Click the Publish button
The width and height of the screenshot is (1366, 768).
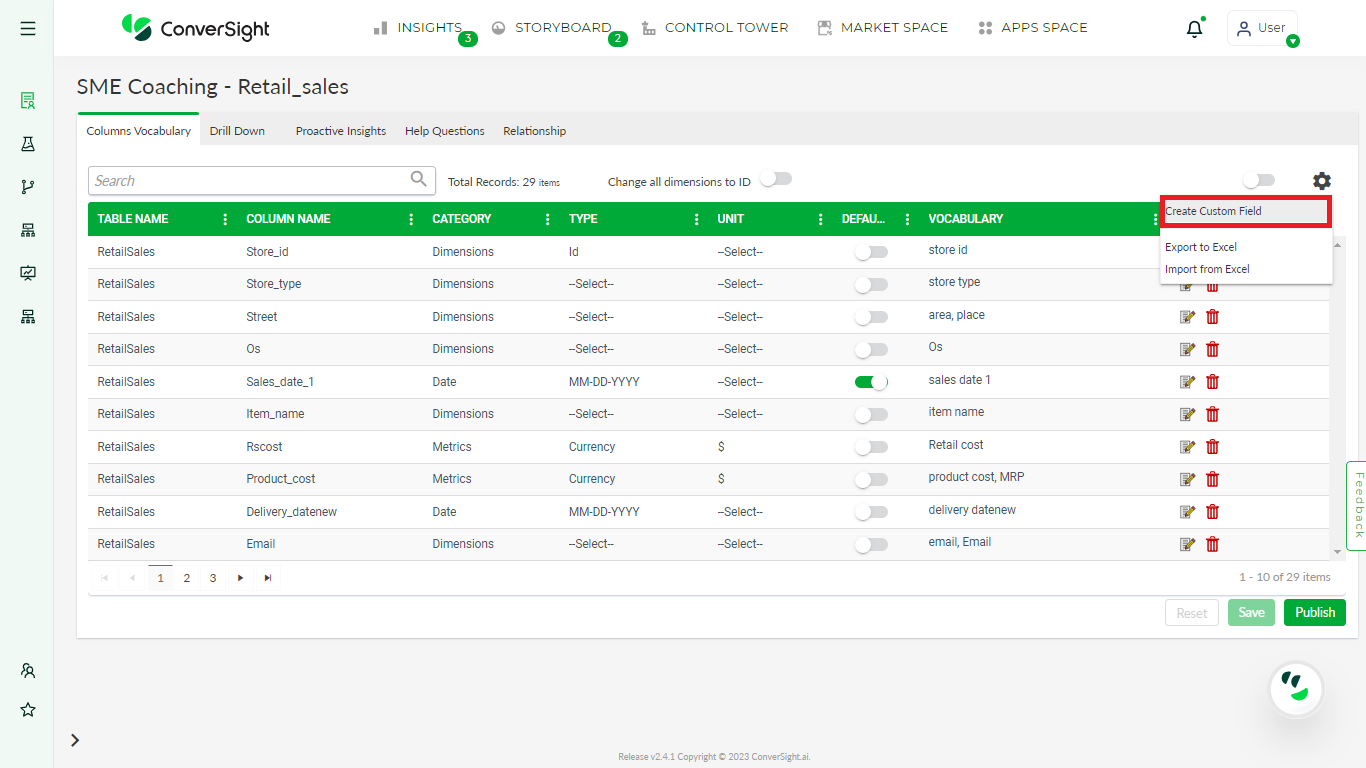(1314, 612)
